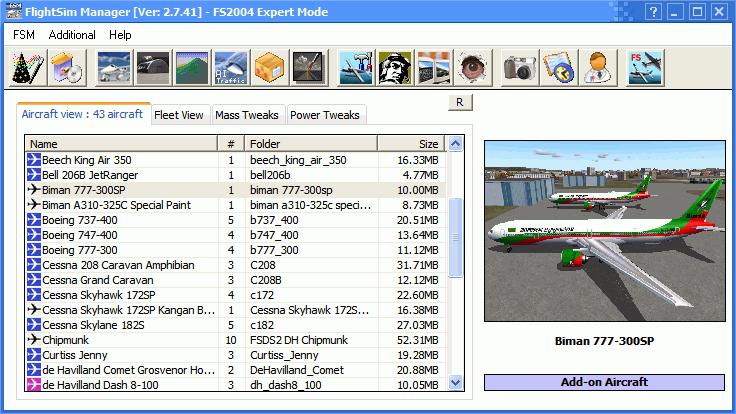The image size is (736, 414).
Task: Select the Cessna Skyhawk 172SP row
Action: (x=236, y=295)
